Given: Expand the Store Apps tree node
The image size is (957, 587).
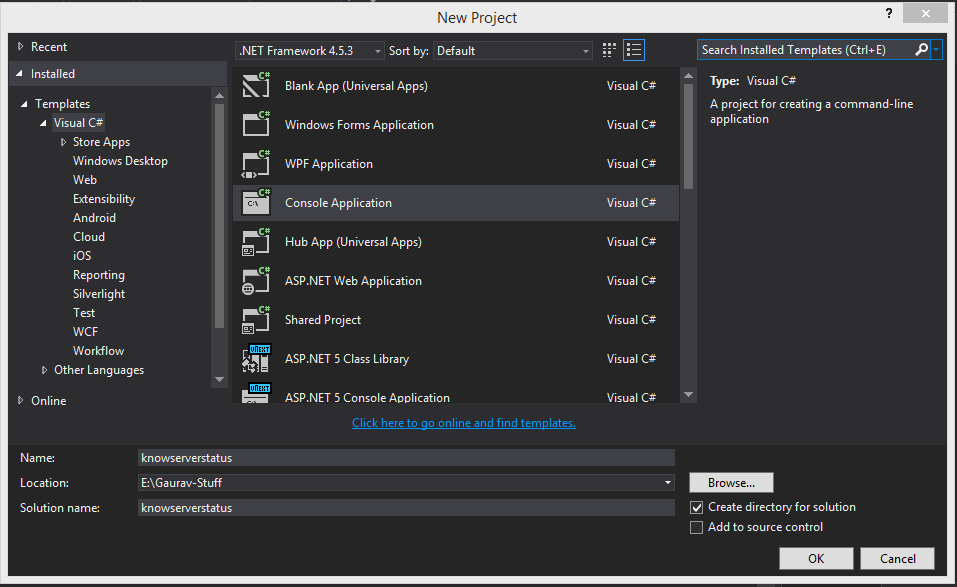Looking at the screenshot, I should [63, 142].
